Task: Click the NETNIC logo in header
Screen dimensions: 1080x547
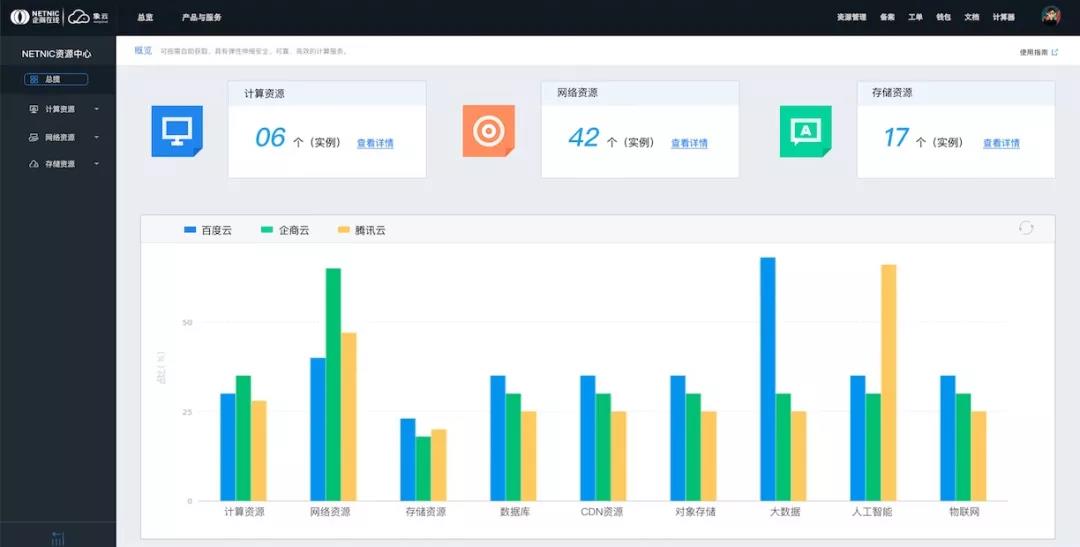Action: tap(36, 17)
